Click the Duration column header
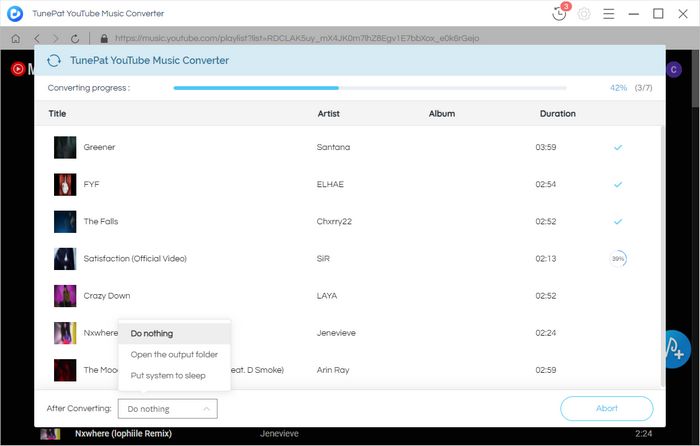This screenshot has height=446, width=700. pyautogui.click(x=558, y=113)
